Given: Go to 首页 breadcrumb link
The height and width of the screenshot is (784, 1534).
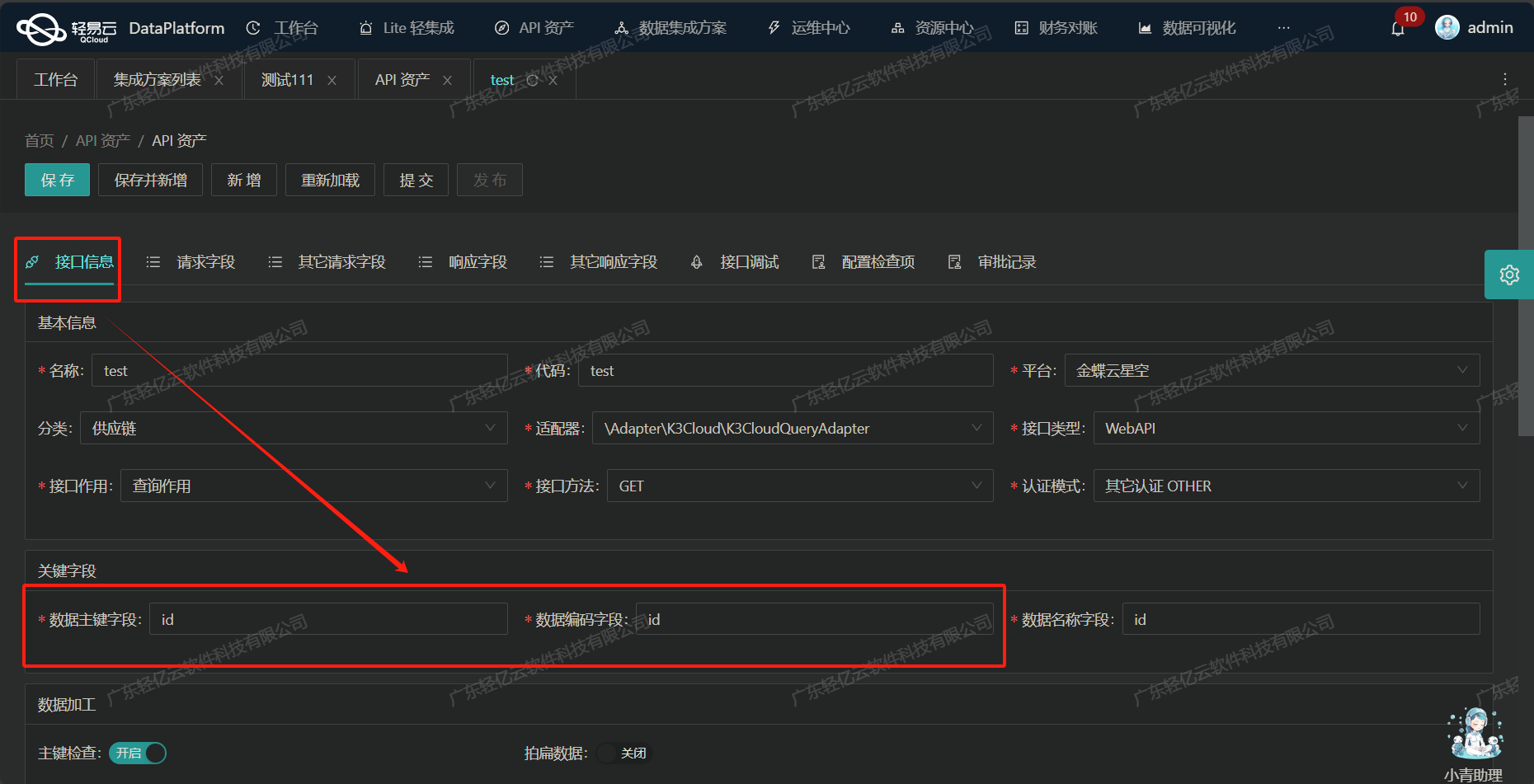Looking at the screenshot, I should click(x=39, y=141).
